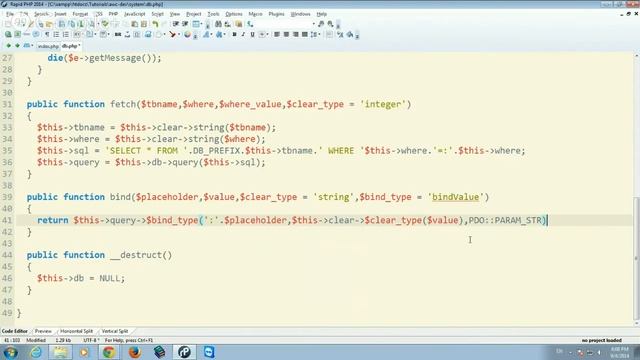Image resolution: width=640 pixels, height=360 pixels.
Task: Click the 'die($e->getMessage());' line
Action: tap(104, 58)
